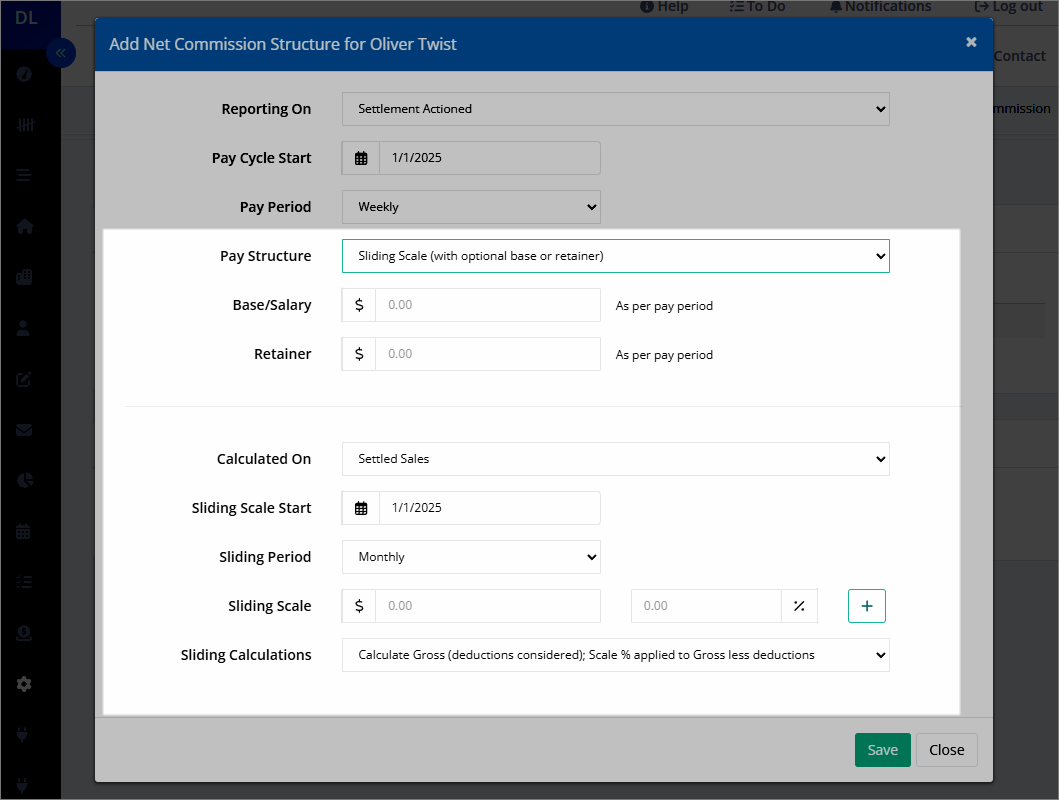Click the Base/Salary amount field
This screenshot has width=1059, height=800.
(x=488, y=305)
